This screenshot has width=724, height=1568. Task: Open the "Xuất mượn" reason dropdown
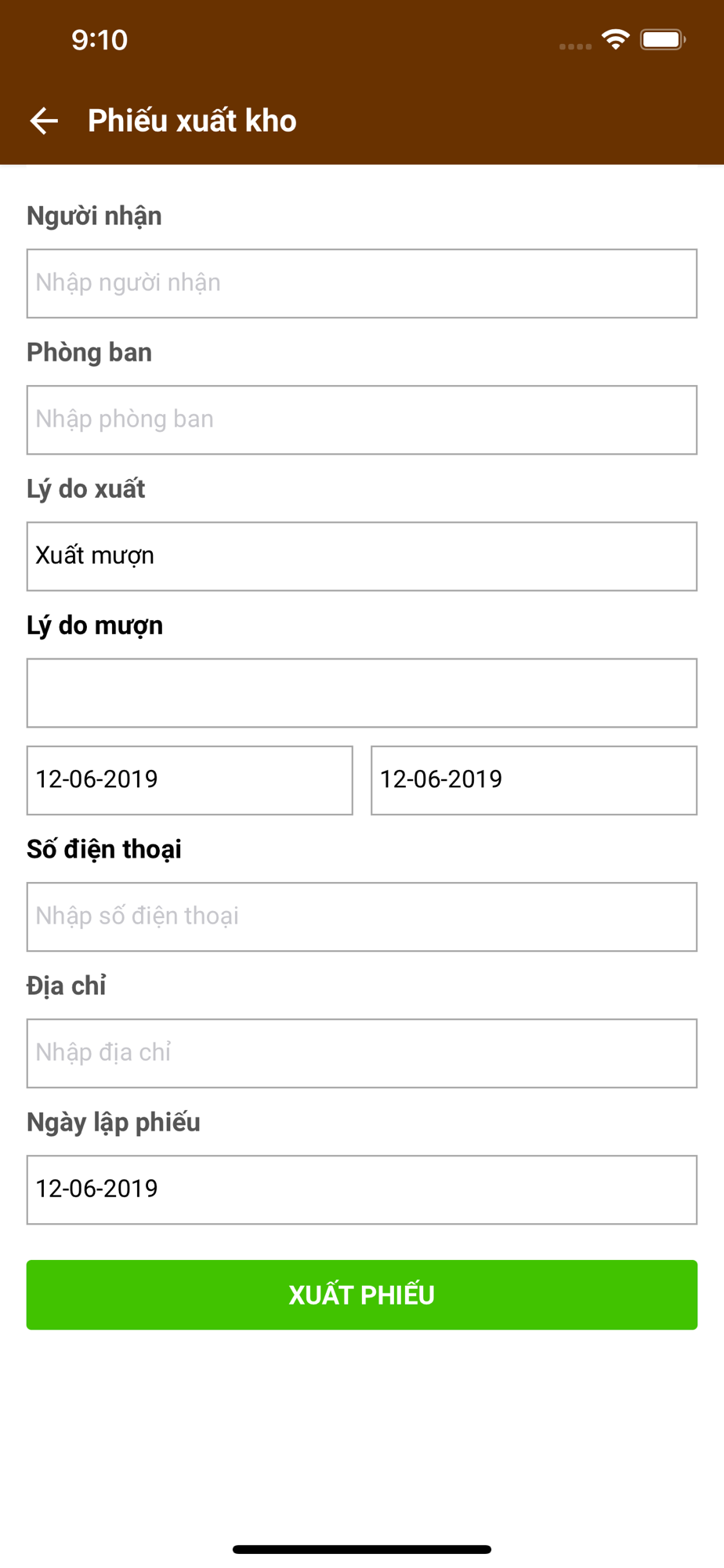[x=362, y=556]
